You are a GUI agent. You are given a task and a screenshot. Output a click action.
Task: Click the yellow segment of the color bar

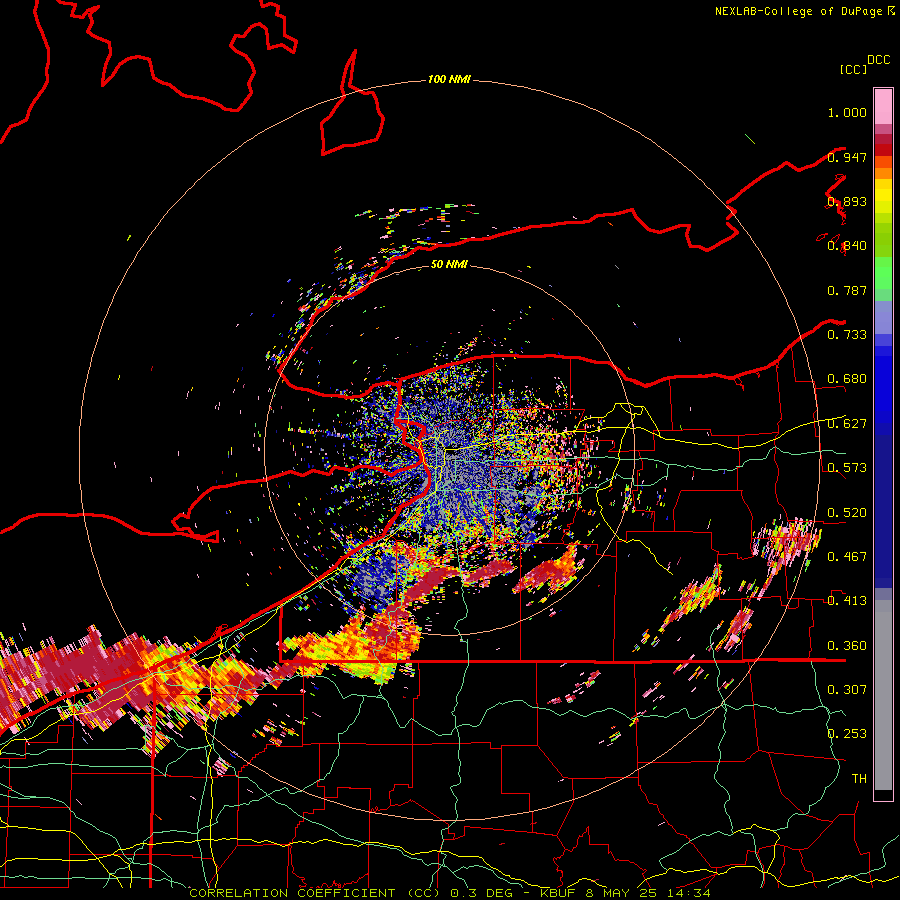click(883, 196)
